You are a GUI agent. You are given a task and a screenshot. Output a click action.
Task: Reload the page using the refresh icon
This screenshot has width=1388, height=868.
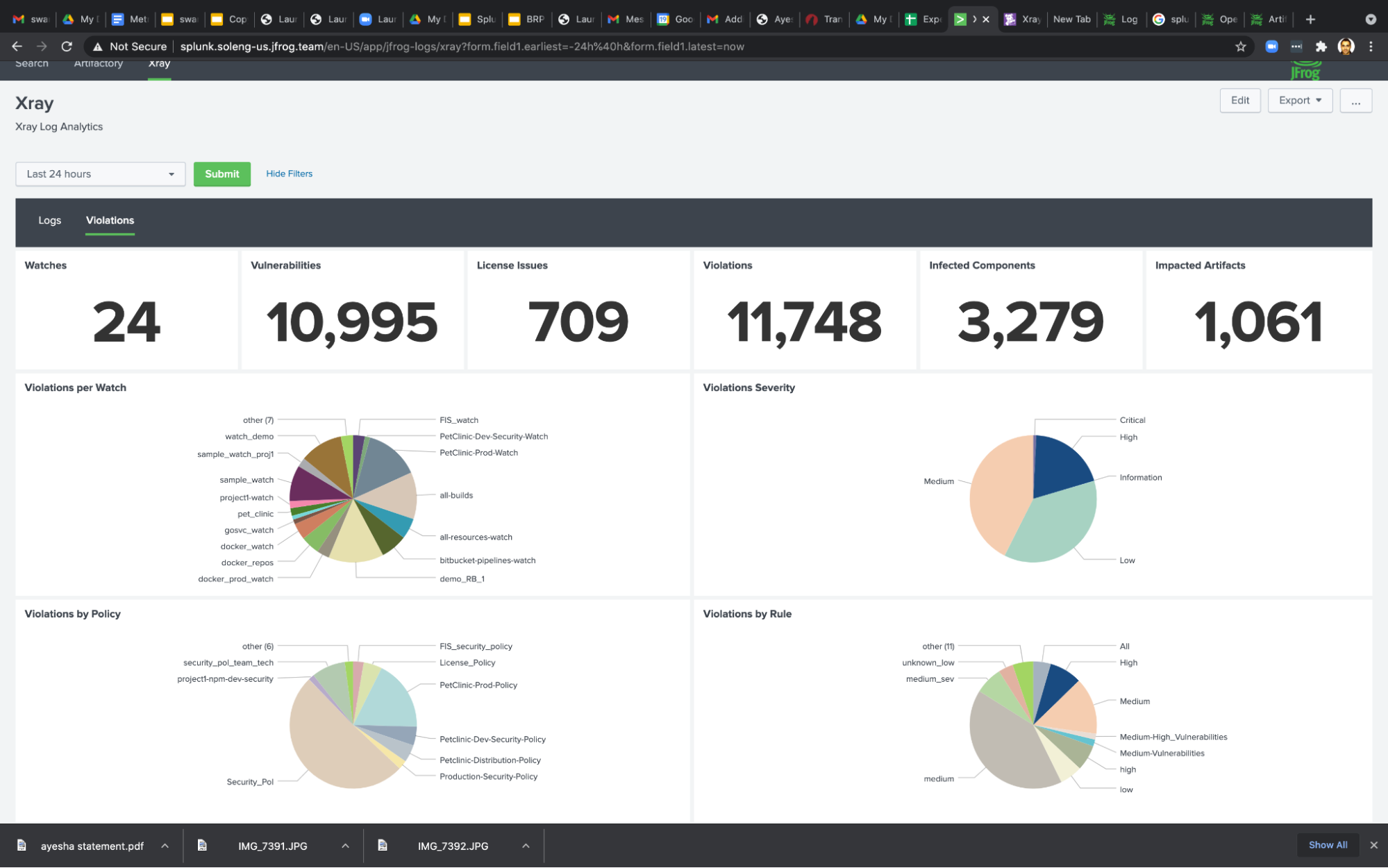[x=67, y=47]
